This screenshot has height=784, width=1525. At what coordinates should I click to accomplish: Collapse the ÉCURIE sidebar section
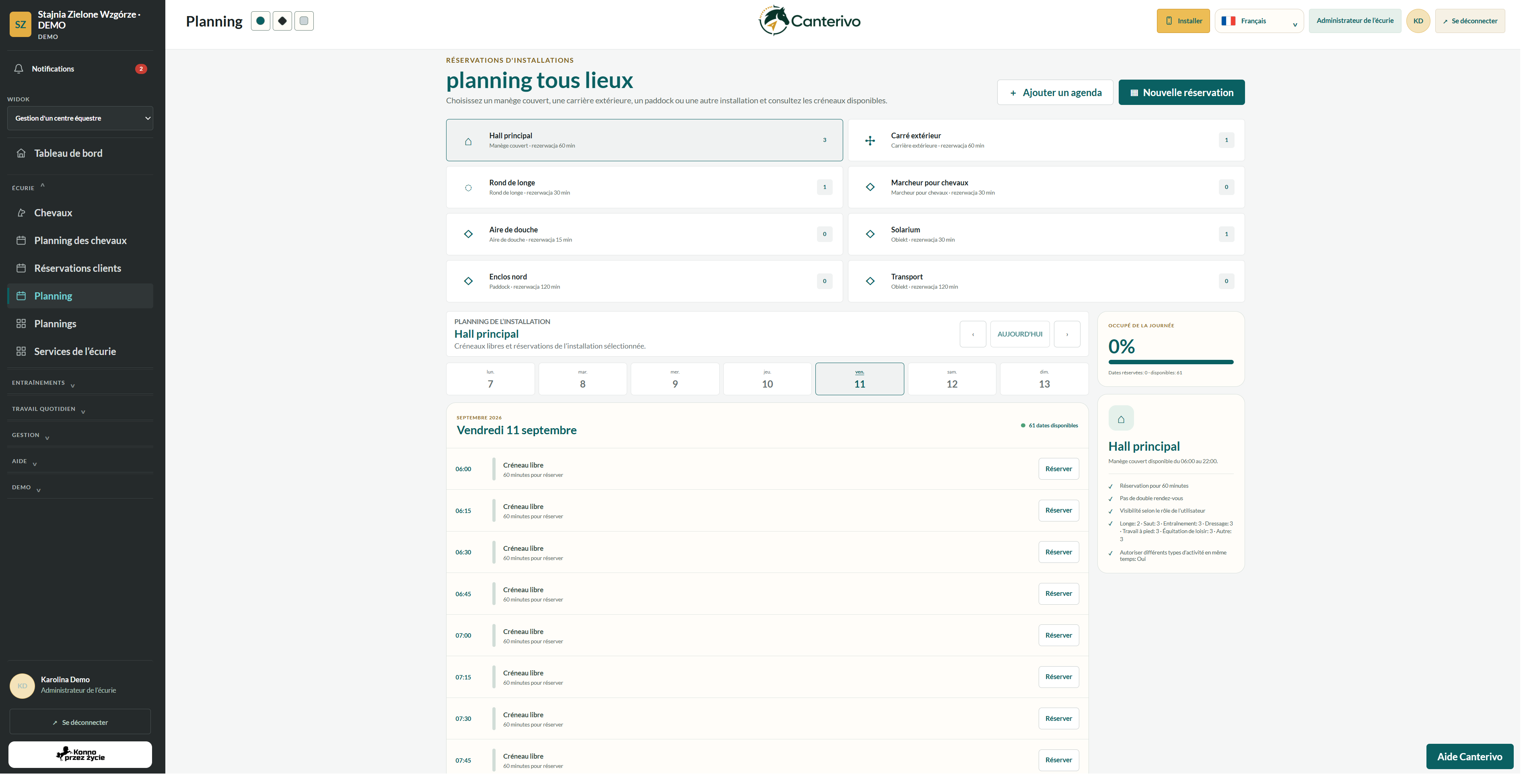pos(29,188)
